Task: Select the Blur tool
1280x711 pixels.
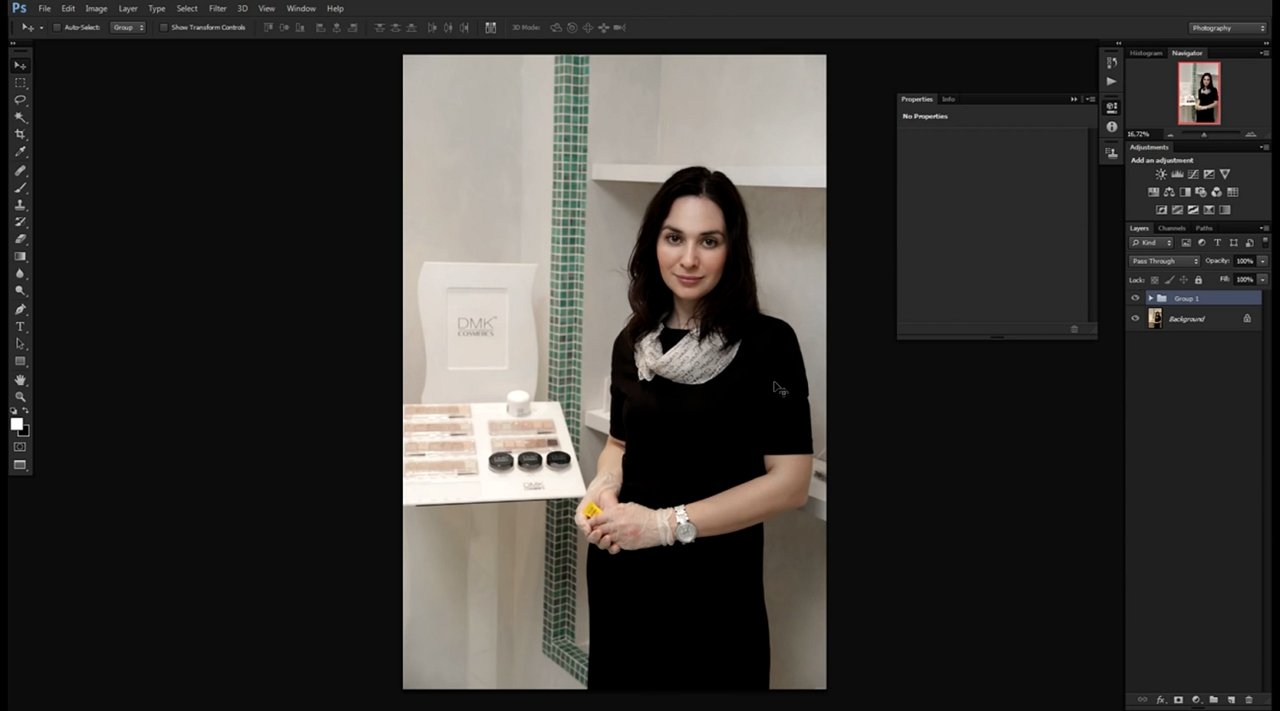Action: click(20, 273)
